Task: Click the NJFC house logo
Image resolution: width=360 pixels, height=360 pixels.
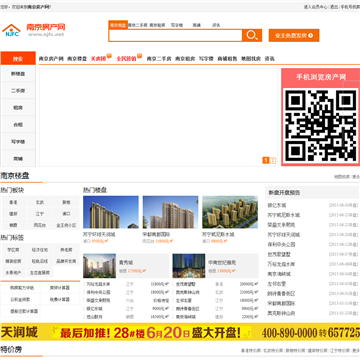Action: (11, 30)
